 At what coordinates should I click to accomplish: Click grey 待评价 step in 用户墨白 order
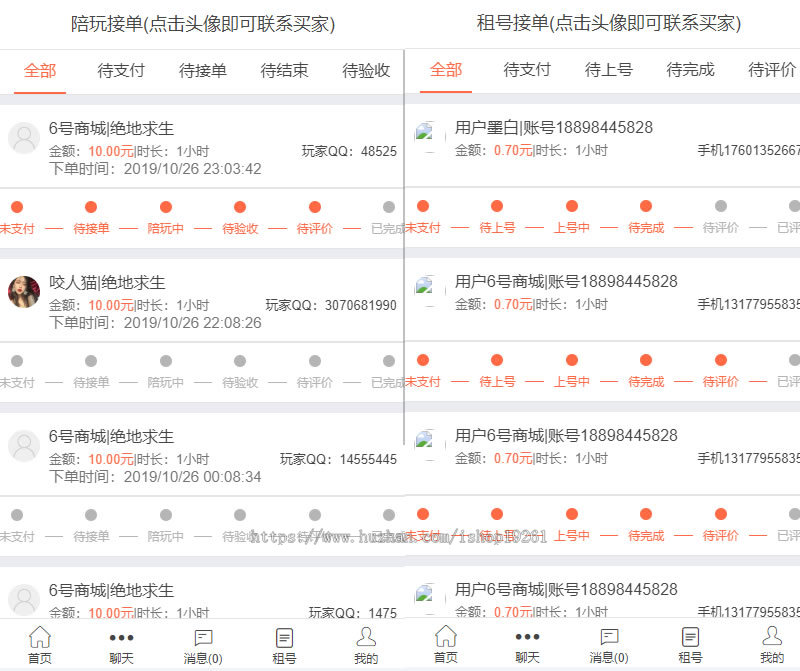(x=720, y=217)
